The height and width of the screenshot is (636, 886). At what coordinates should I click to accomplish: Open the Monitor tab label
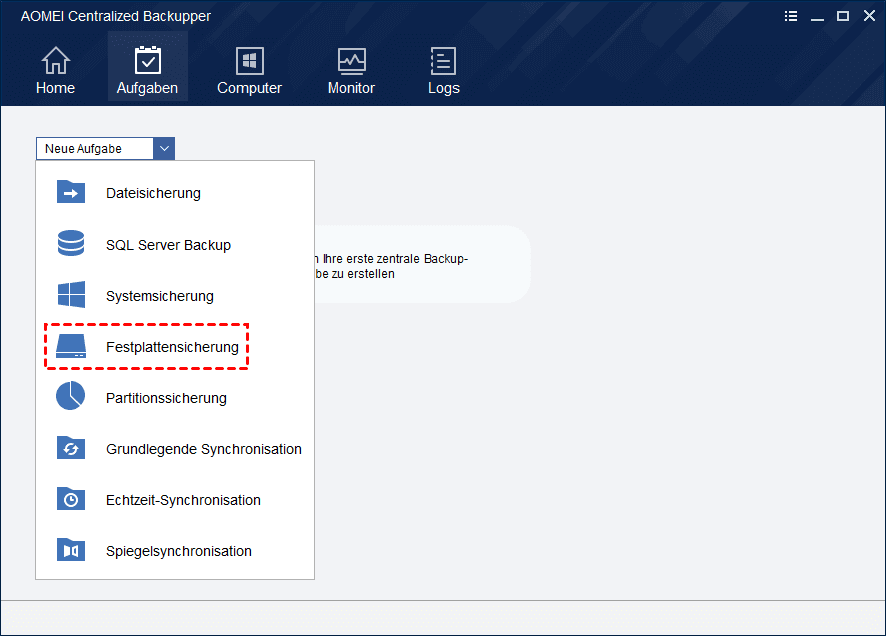click(x=351, y=88)
